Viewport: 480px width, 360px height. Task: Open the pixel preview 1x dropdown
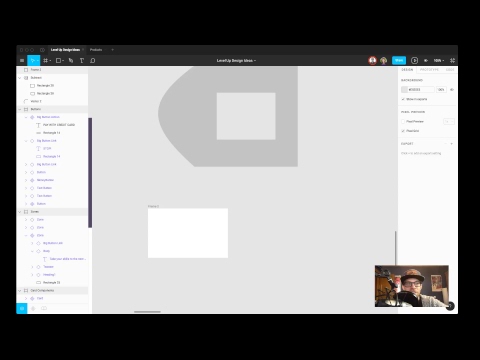point(449,121)
